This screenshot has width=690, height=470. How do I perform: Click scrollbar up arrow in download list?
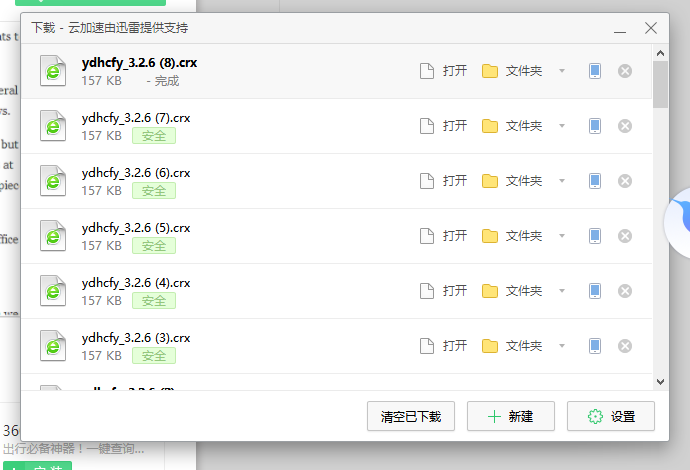(x=660, y=53)
